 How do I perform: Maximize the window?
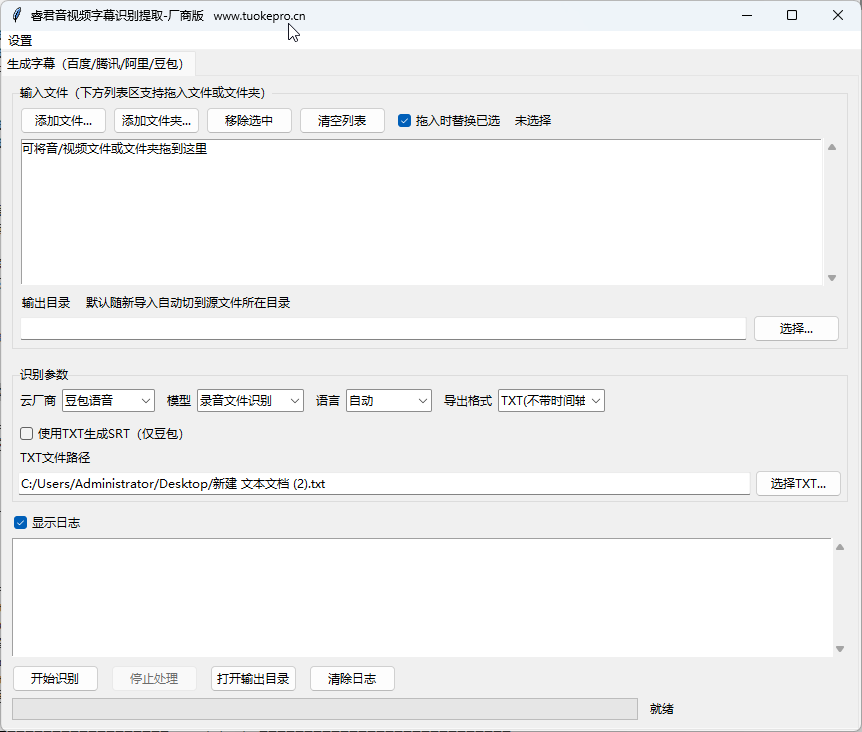tap(792, 15)
